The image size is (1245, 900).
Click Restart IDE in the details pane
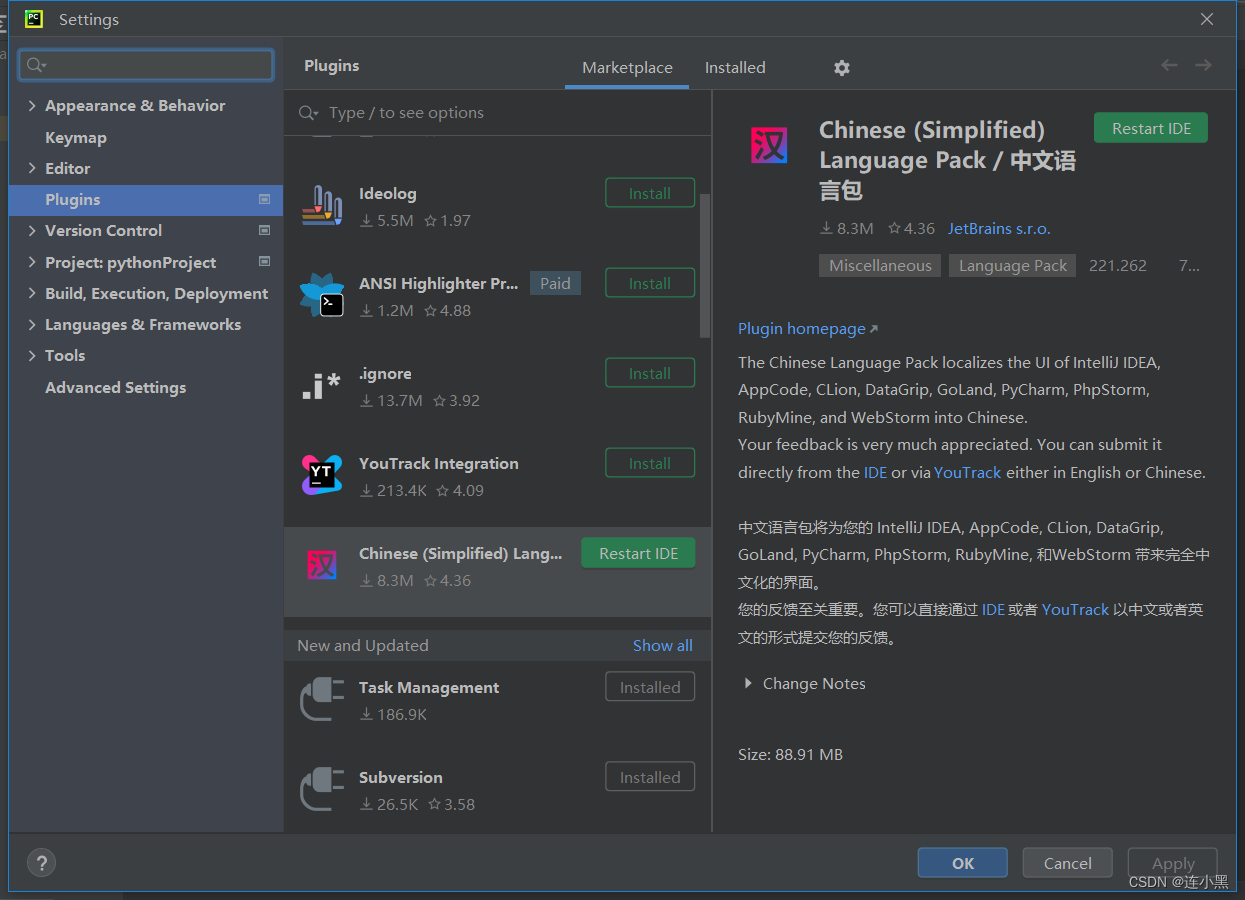point(1151,128)
